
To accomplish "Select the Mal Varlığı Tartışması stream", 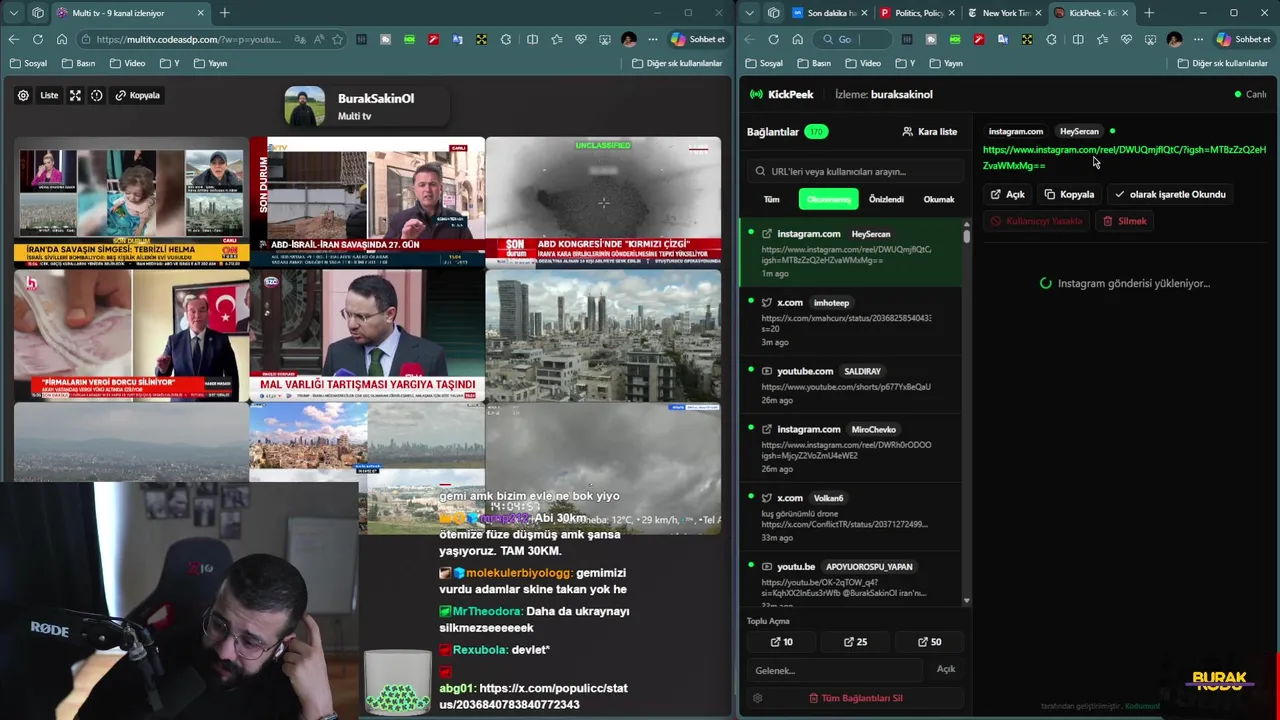I will pos(367,335).
